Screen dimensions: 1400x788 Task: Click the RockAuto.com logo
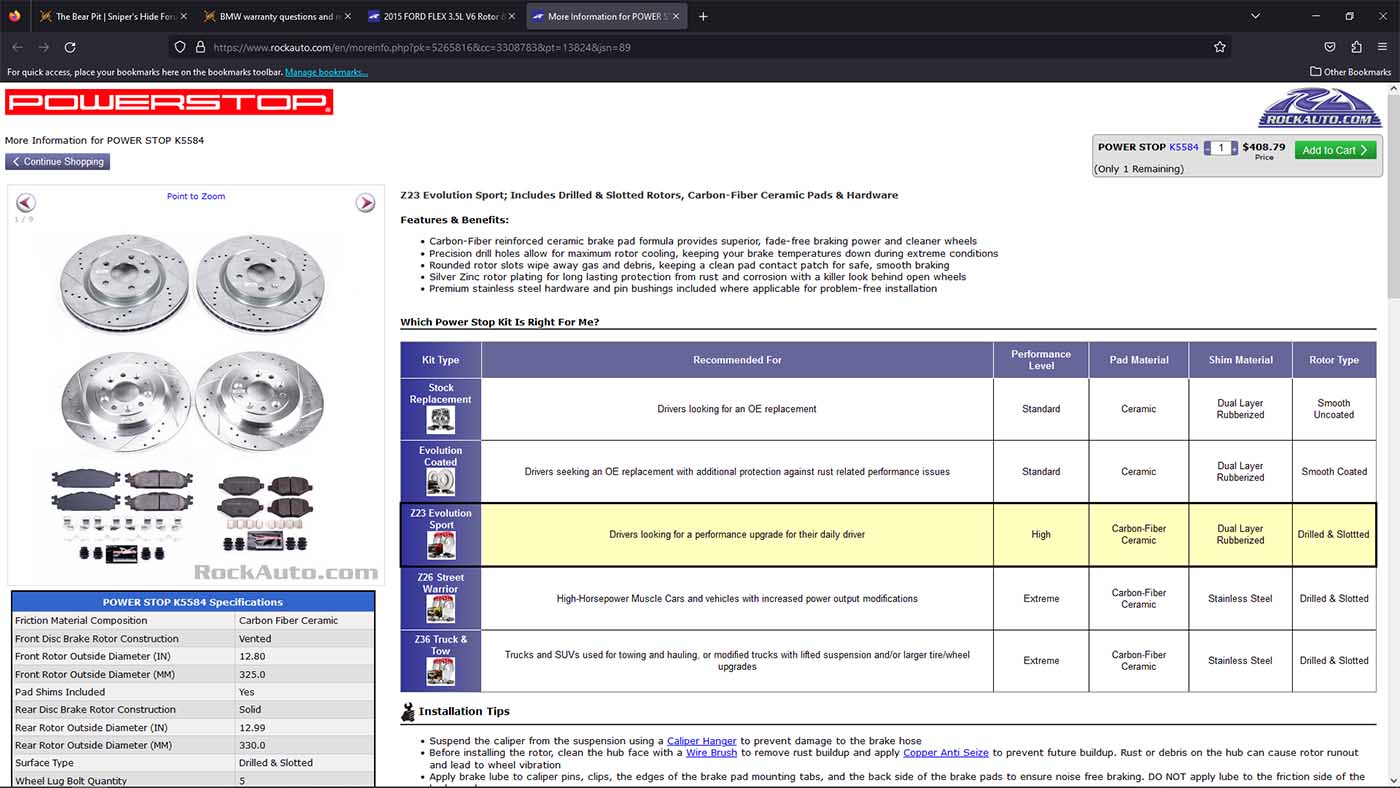(x=1319, y=107)
